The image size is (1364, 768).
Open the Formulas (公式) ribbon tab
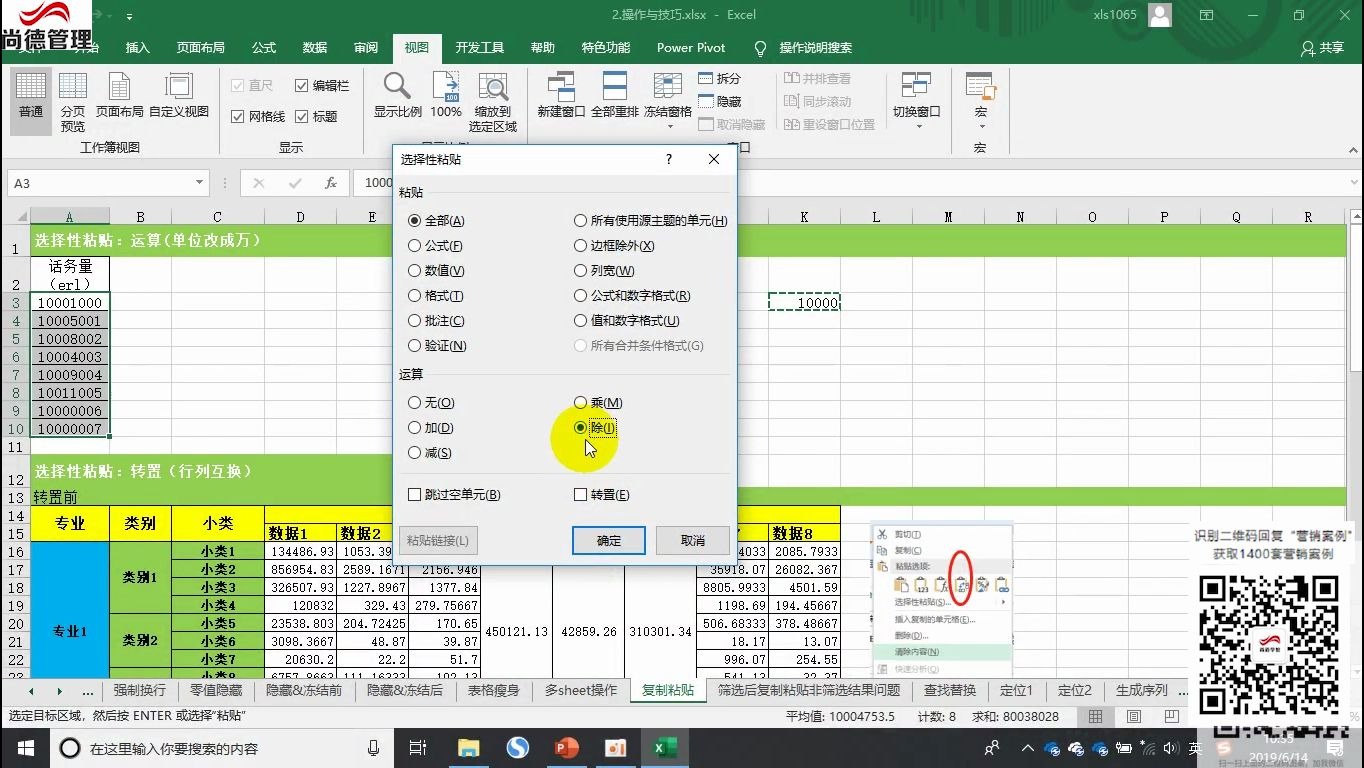tap(264, 48)
